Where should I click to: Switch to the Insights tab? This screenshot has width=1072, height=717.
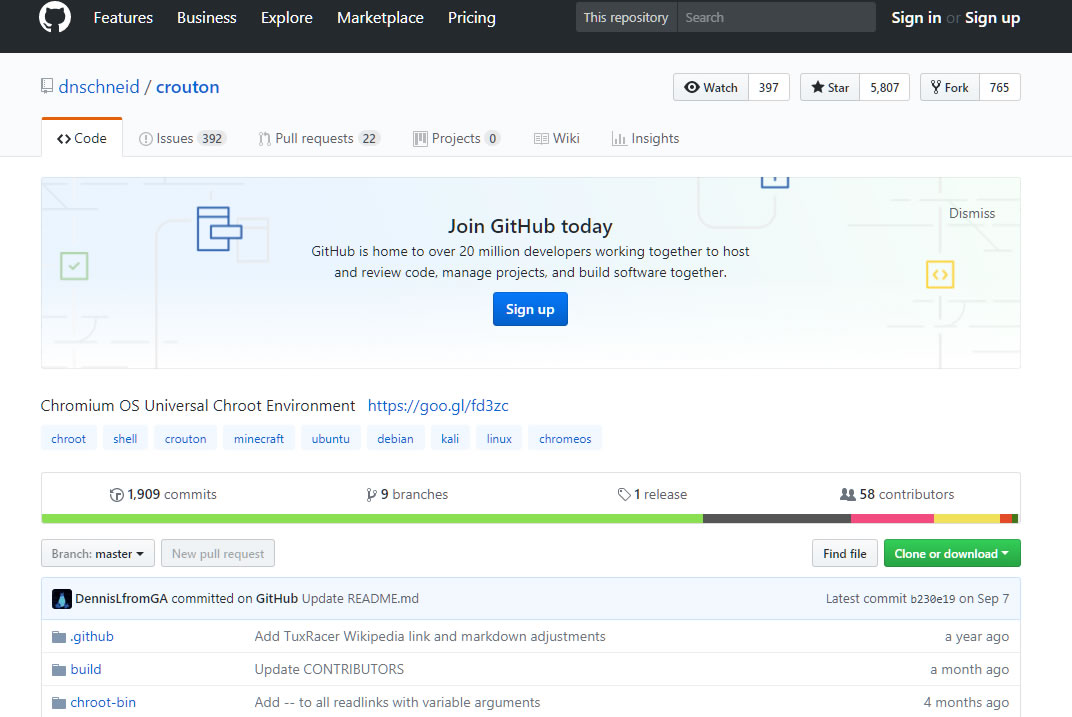pyautogui.click(x=645, y=139)
